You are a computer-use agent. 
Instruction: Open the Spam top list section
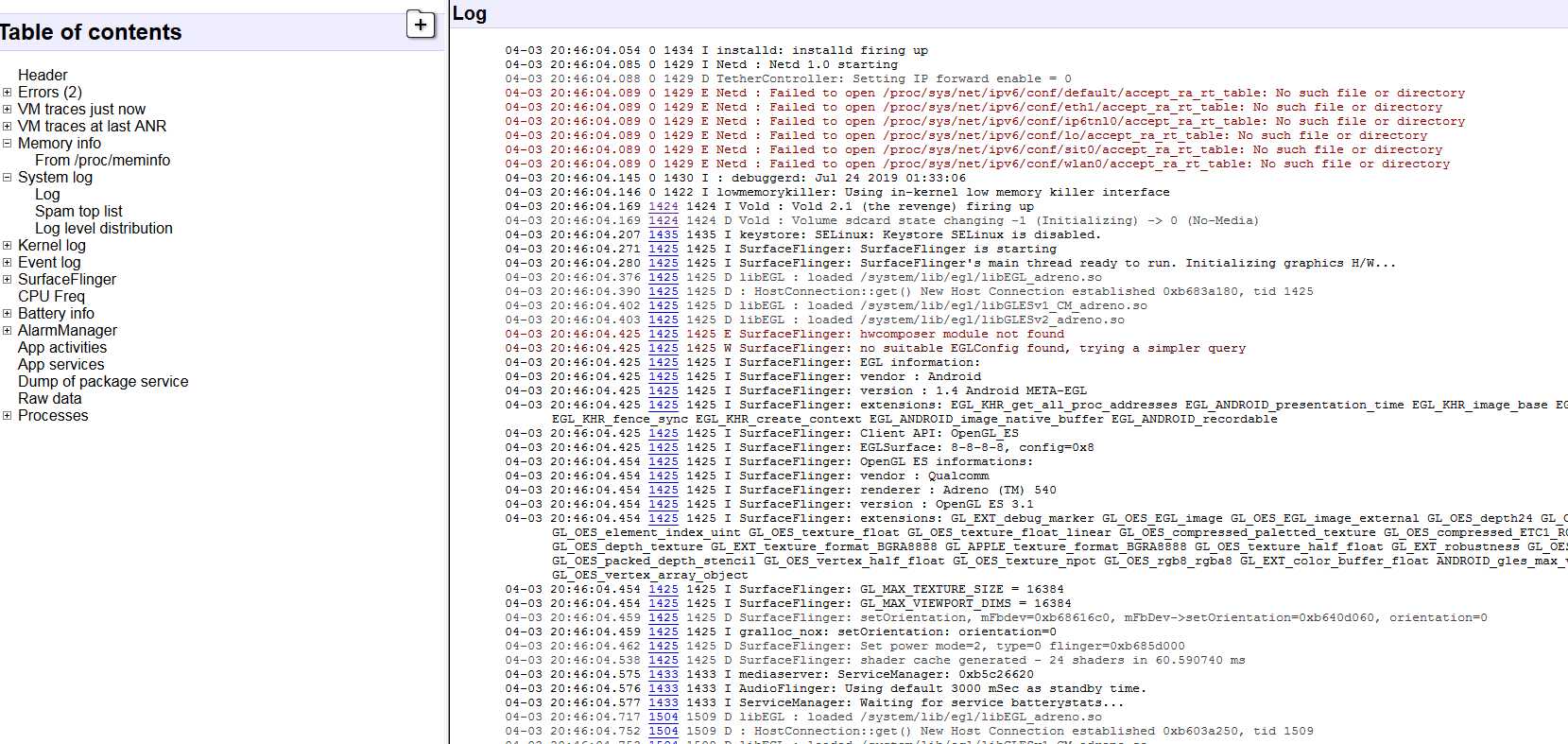pyautogui.click(x=78, y=211)
